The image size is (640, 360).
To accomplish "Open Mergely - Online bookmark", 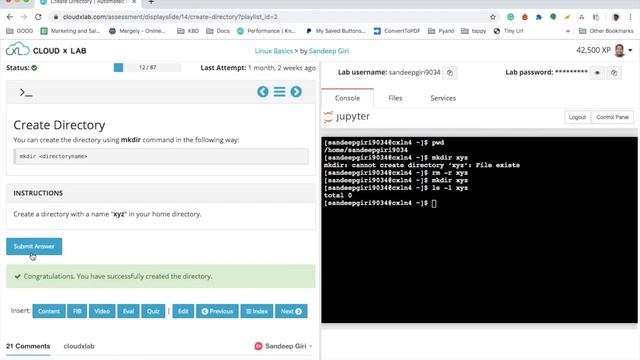I will [x=138, y=31].
